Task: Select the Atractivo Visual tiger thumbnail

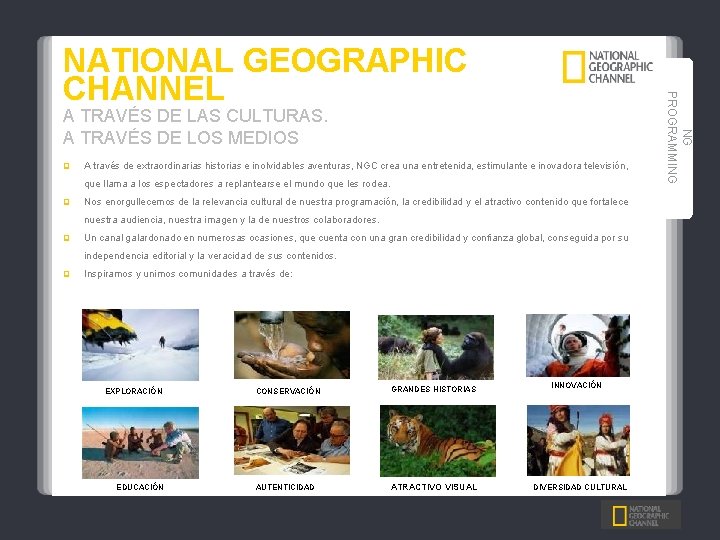Action: pos(438,441)
